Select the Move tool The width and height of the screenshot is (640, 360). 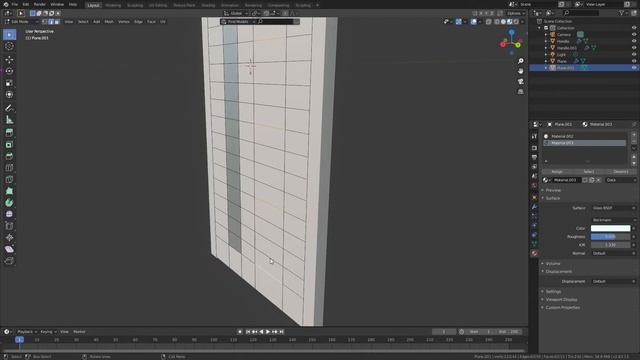click(x=9, y=60)
